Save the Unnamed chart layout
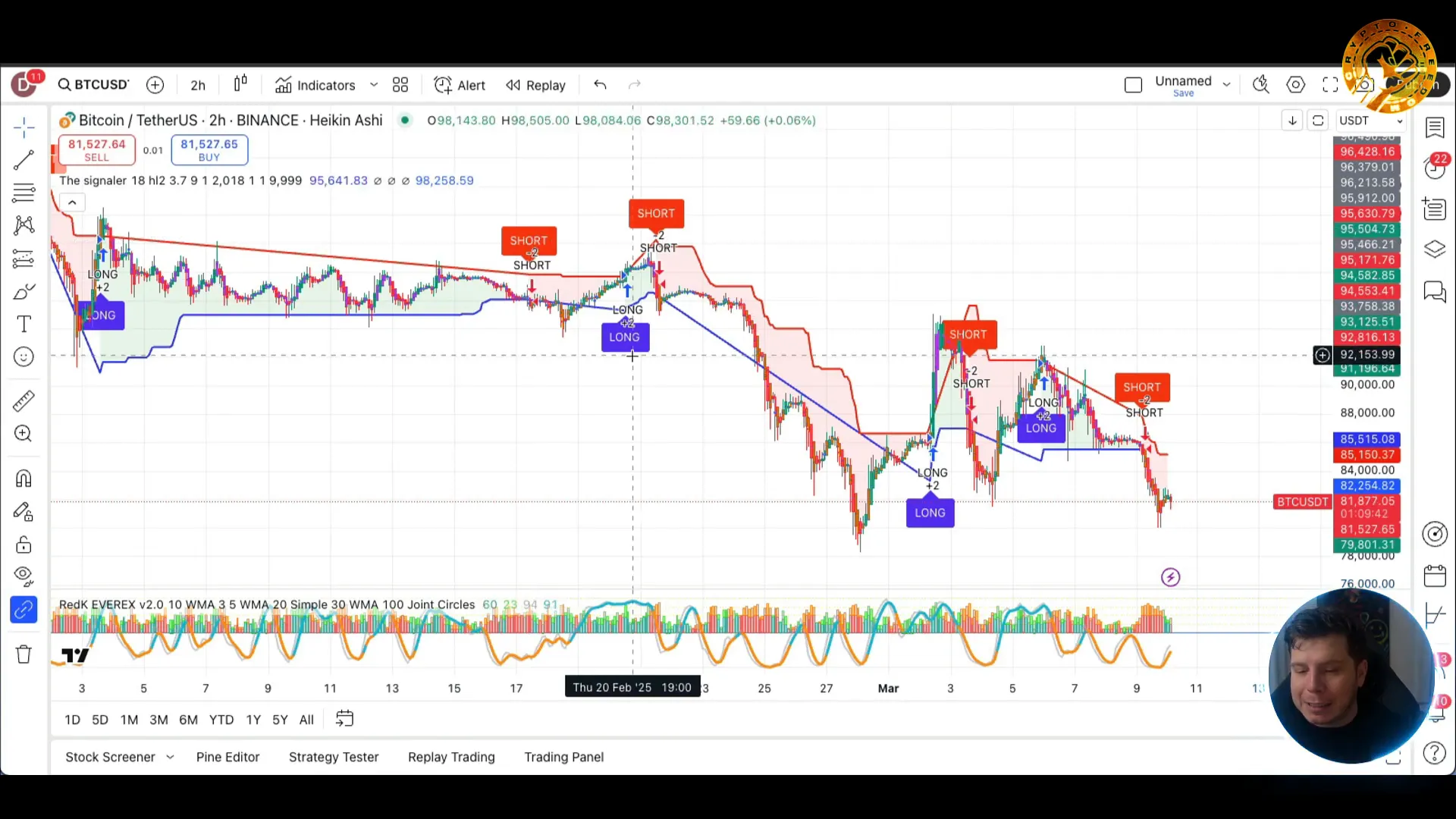Screen dimensions: 1456x819 1183,93
